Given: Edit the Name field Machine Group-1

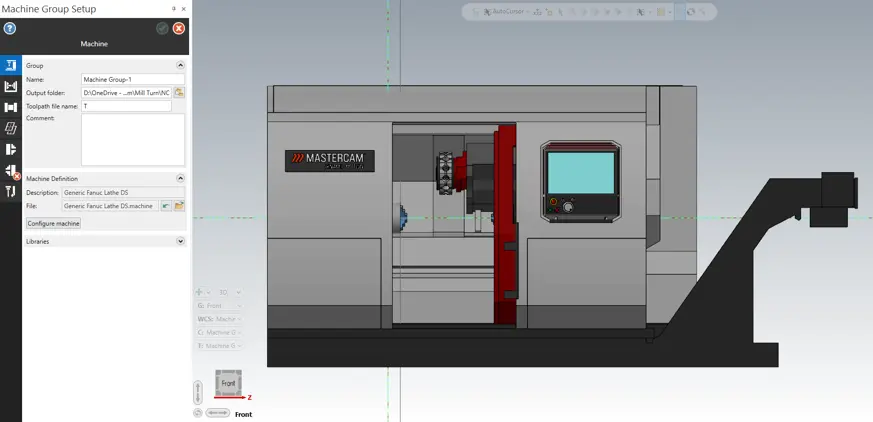Looking at the screenshot, I should 133,80.
